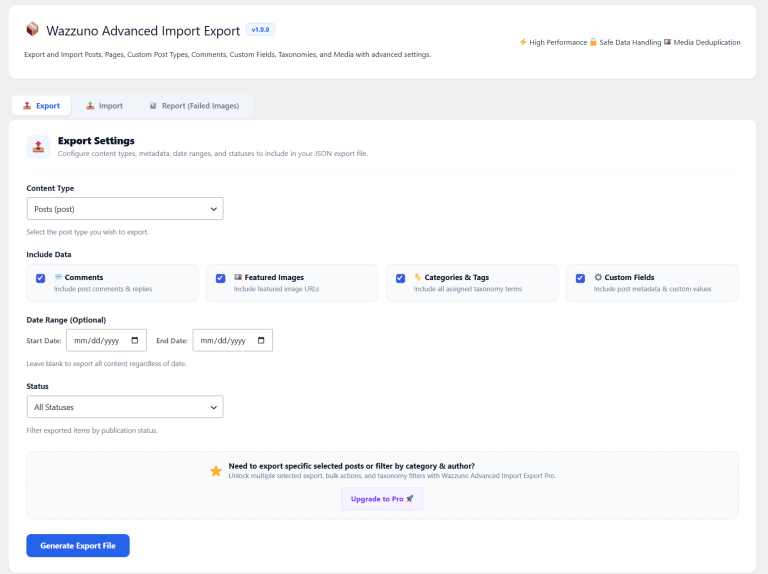Switch to the Import tab
768x574 pixels.
[x=104, y=106]
